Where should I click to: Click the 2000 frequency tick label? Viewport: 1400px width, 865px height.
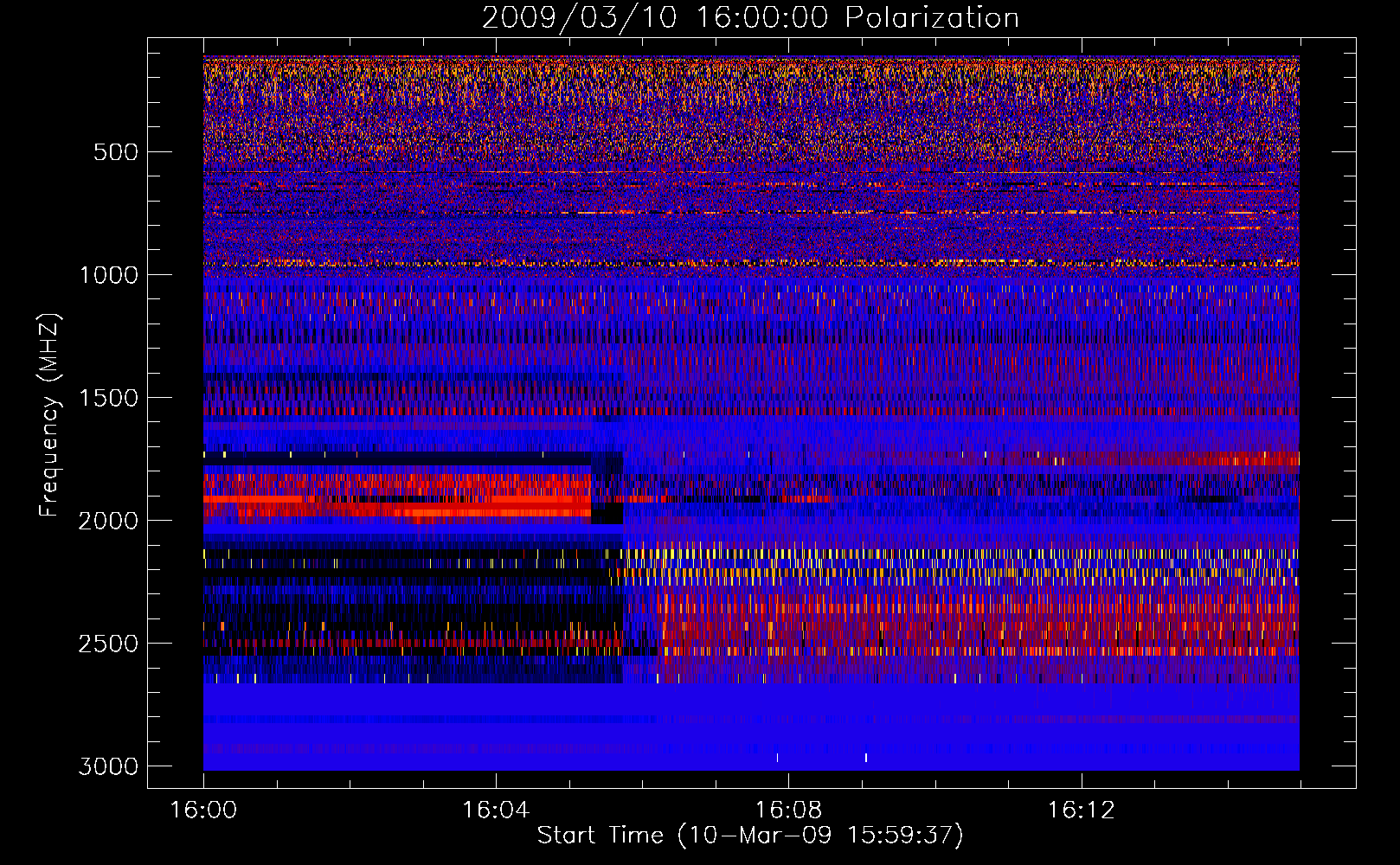(x=108, y=521)
